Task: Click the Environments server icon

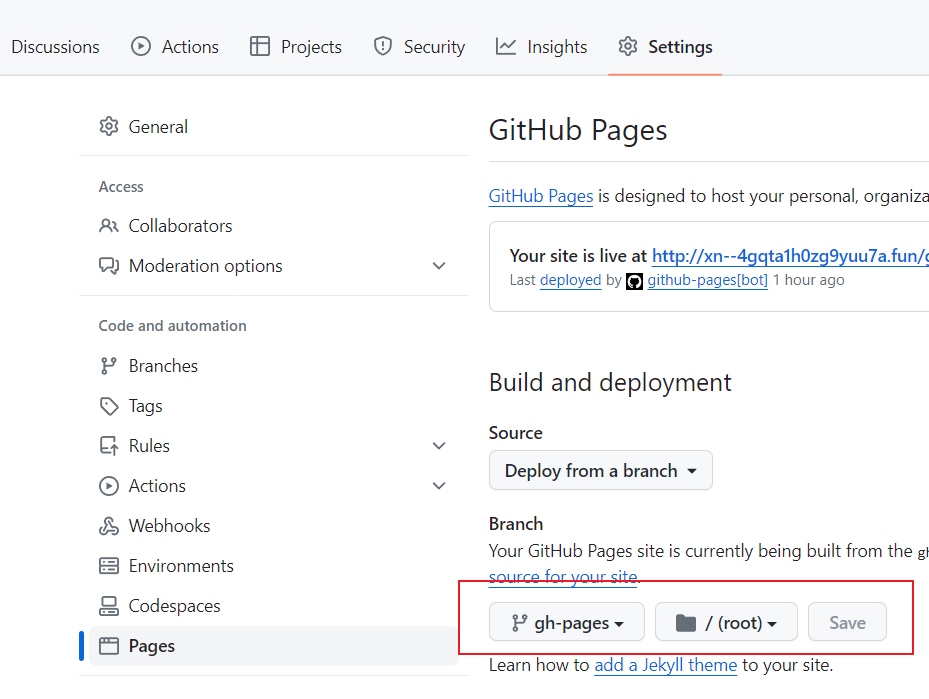Action: pyautogui.click(x=108, y=566)
